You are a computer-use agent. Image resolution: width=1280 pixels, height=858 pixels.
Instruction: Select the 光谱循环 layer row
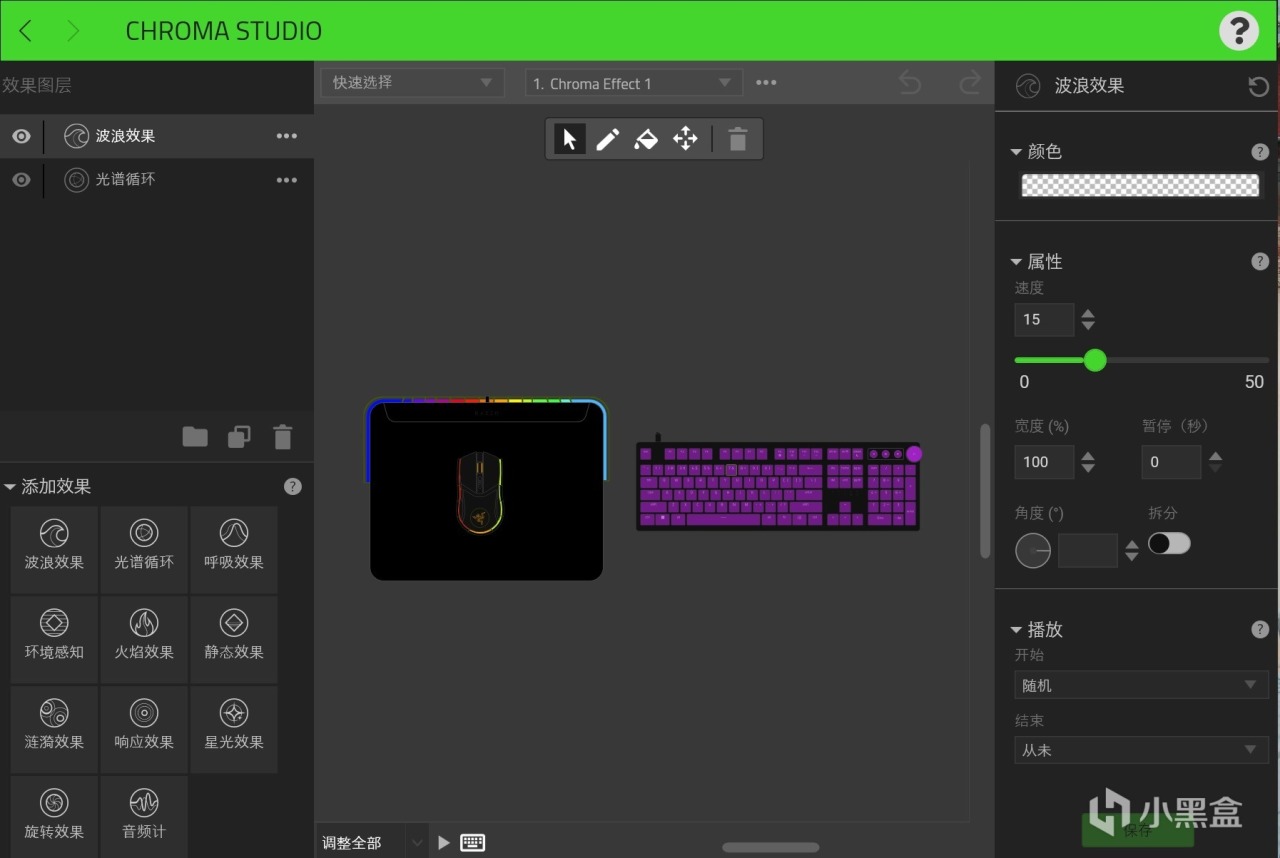157,180
